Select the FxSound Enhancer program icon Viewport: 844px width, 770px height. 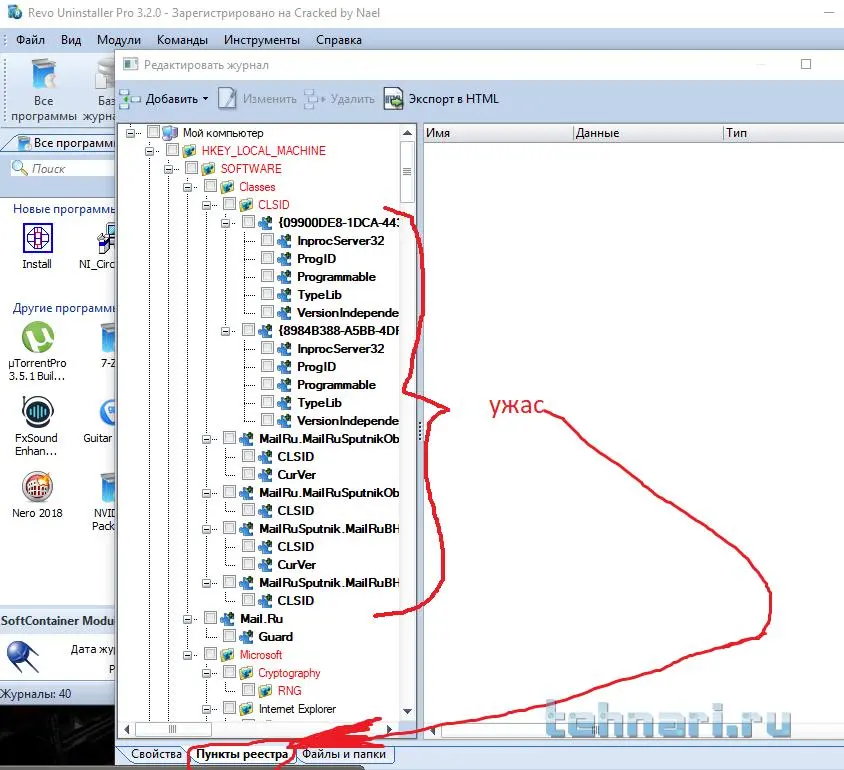(38, 412)
